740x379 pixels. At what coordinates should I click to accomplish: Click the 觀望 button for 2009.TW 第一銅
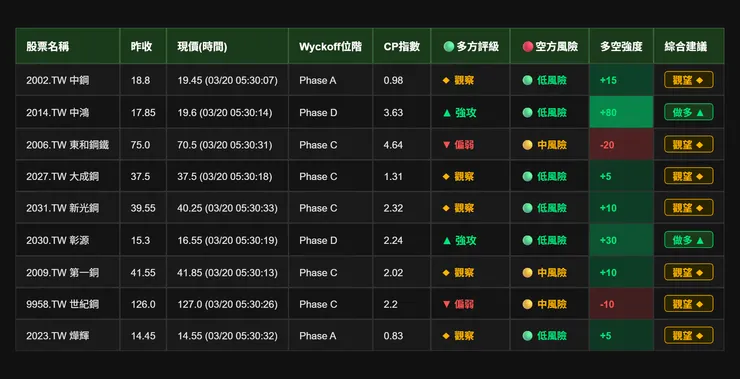[689, 272]
